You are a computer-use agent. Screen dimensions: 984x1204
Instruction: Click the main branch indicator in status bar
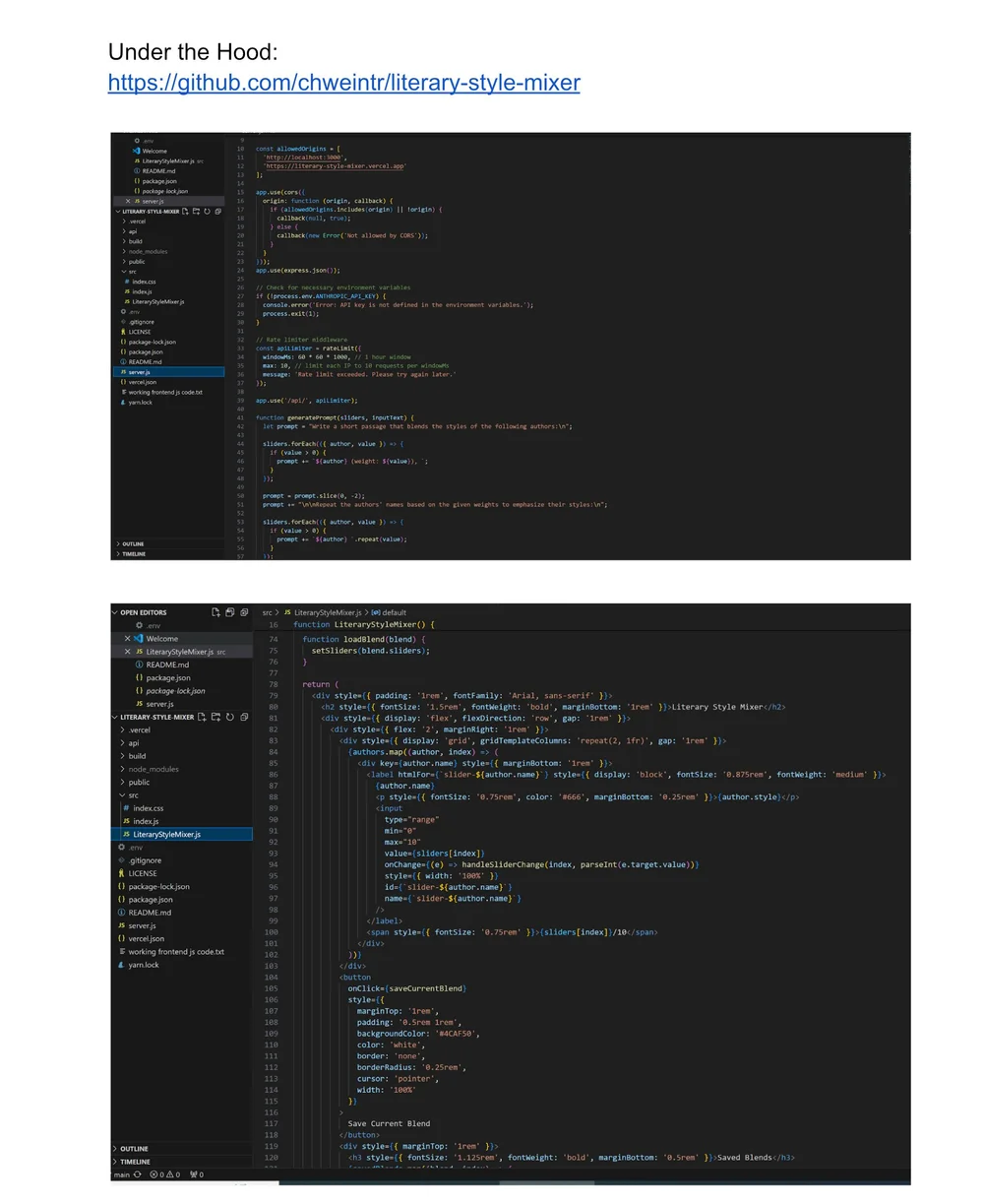pos(121,1174)
